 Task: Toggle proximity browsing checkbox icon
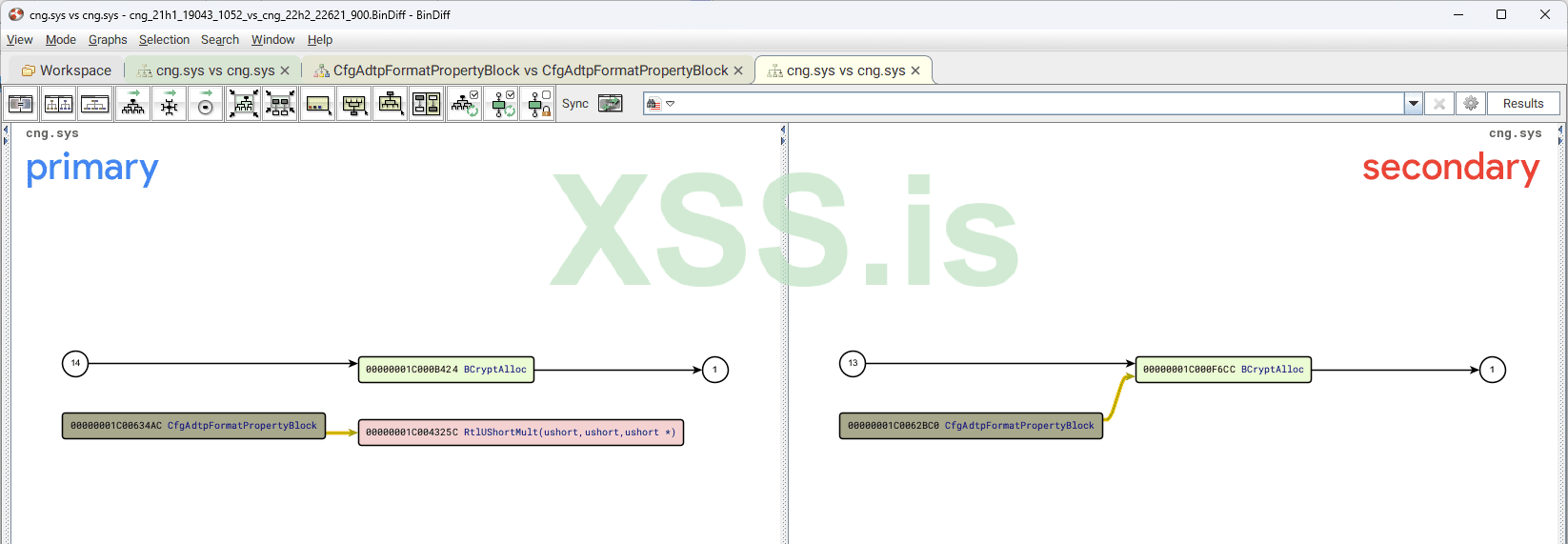(x=501, y=104)
